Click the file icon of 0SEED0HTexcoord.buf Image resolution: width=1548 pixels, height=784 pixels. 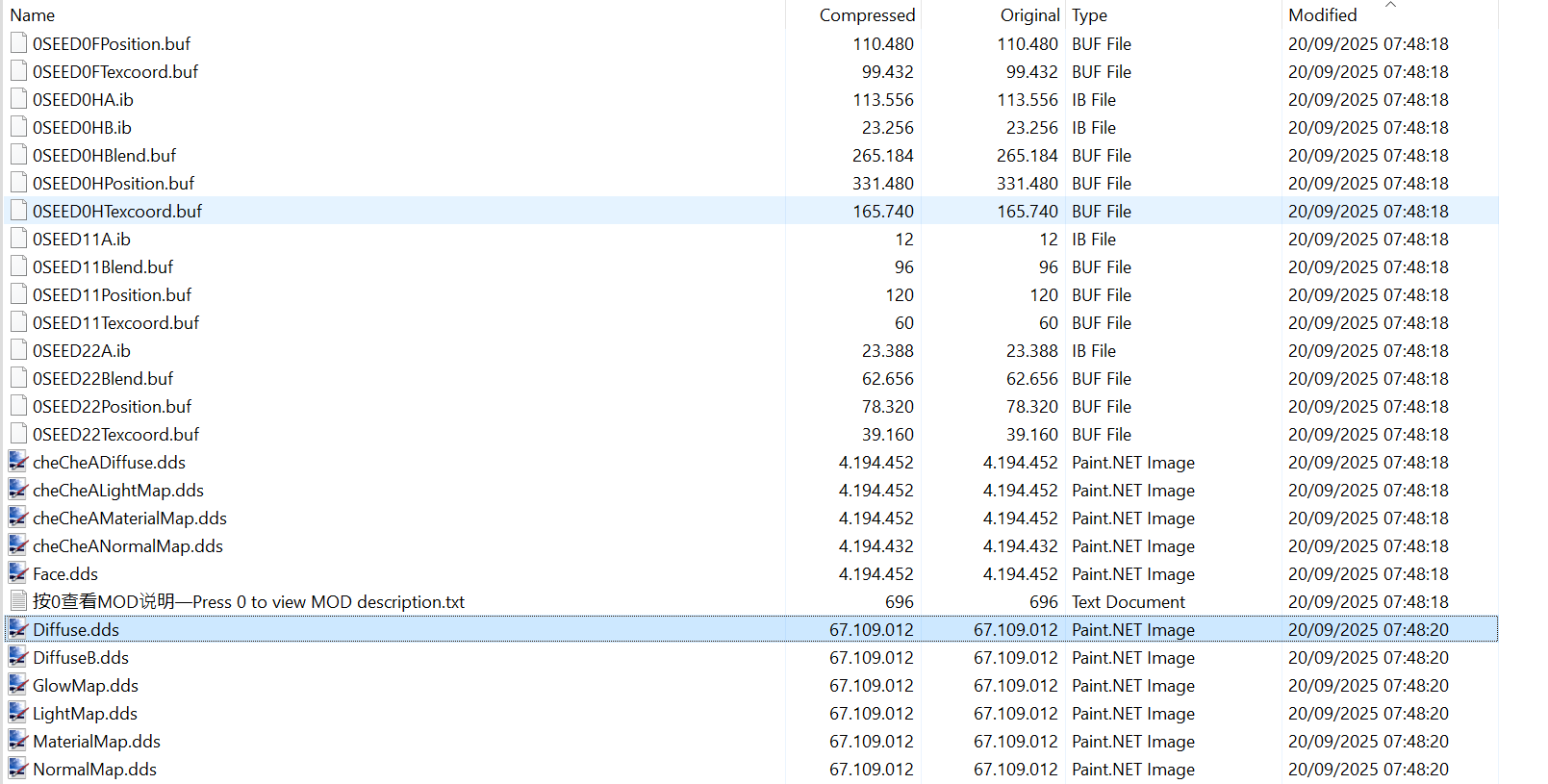point(18,211)
